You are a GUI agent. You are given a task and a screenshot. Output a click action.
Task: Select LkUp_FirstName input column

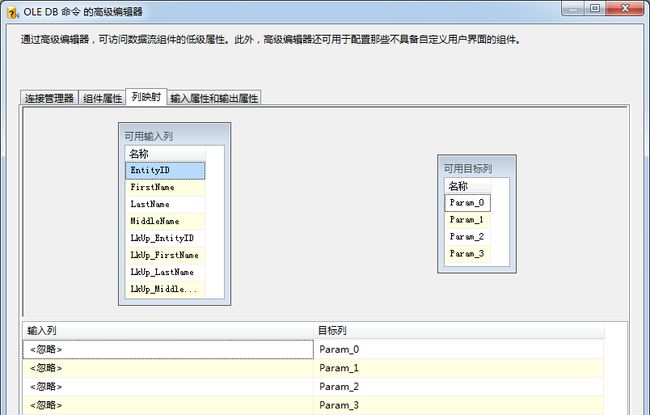[165, 255]
